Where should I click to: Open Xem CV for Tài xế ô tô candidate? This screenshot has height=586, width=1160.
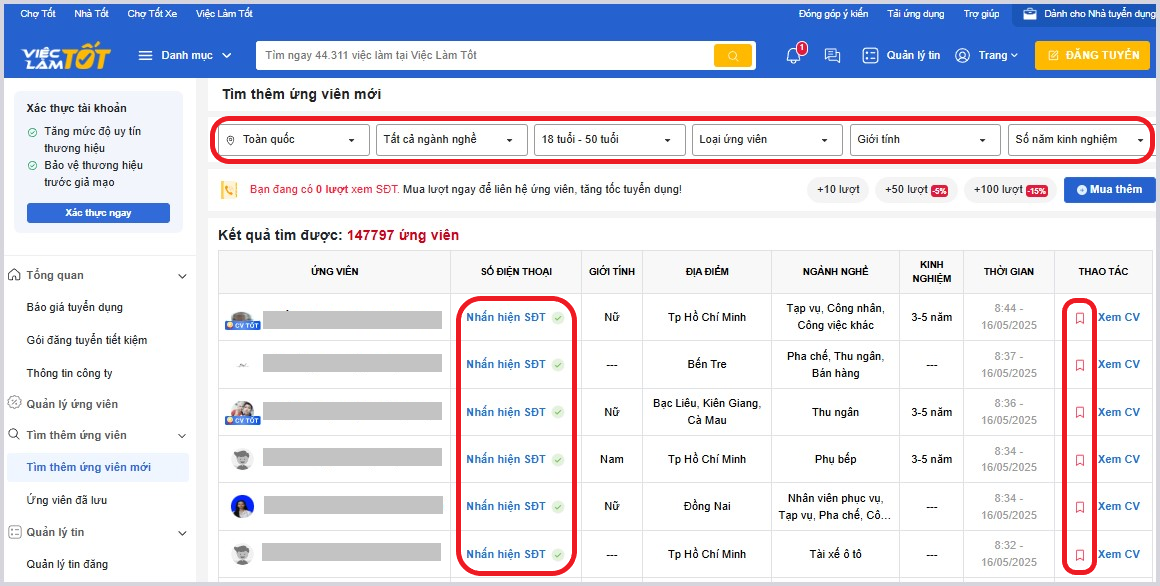1119,554
